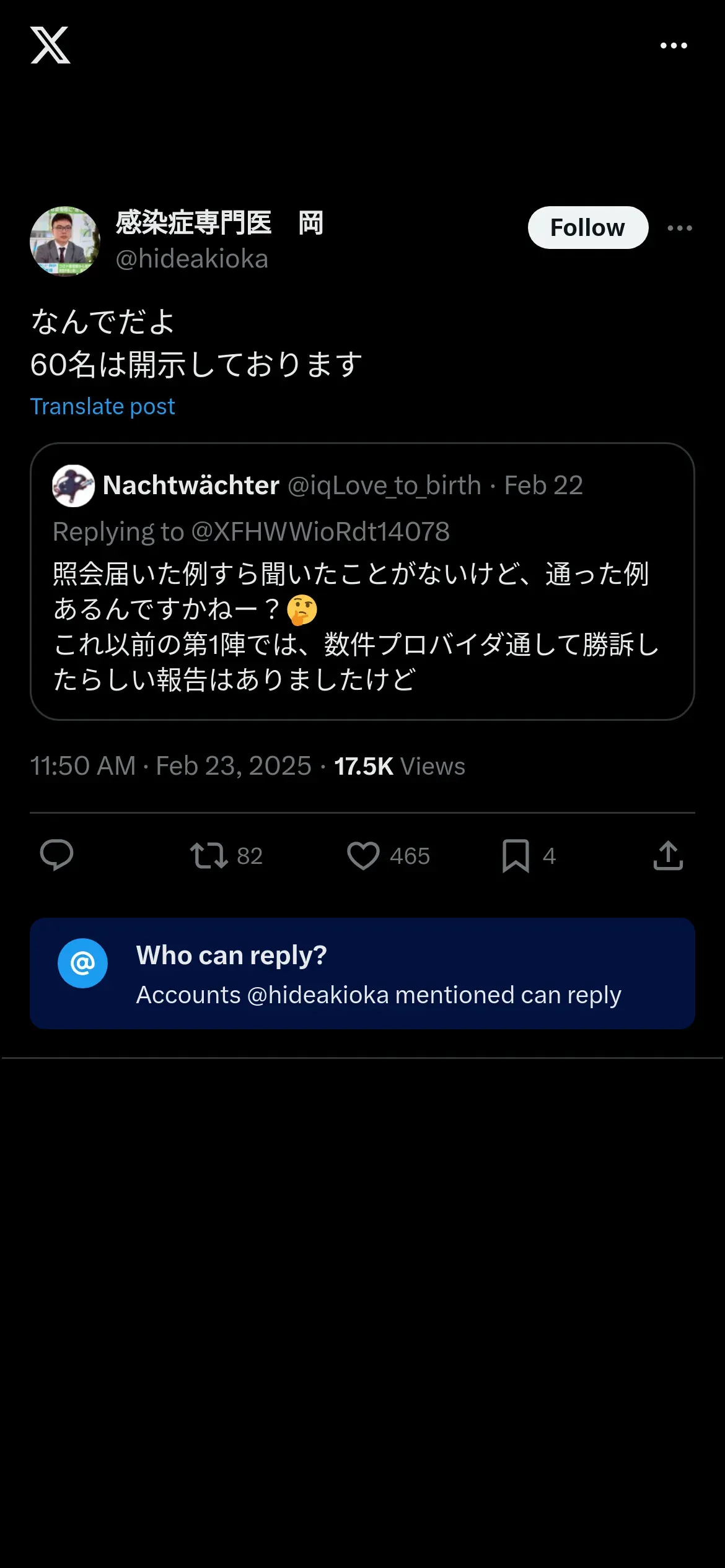The width and height of the screenshot is (725, 1568).
Task: Open the post's more options menu
Action: pos(679,228)
